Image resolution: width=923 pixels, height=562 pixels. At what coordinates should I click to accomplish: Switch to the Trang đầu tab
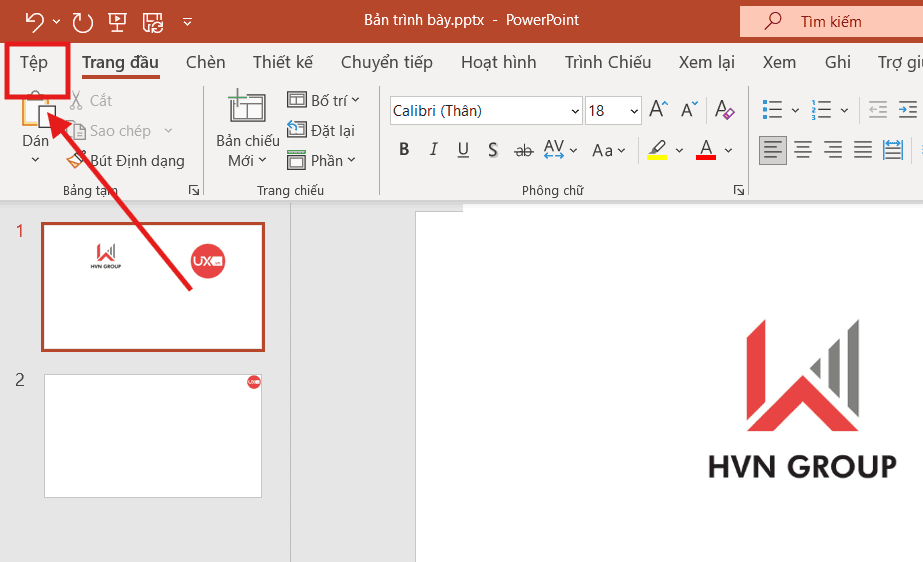click(x=120, y=62)
